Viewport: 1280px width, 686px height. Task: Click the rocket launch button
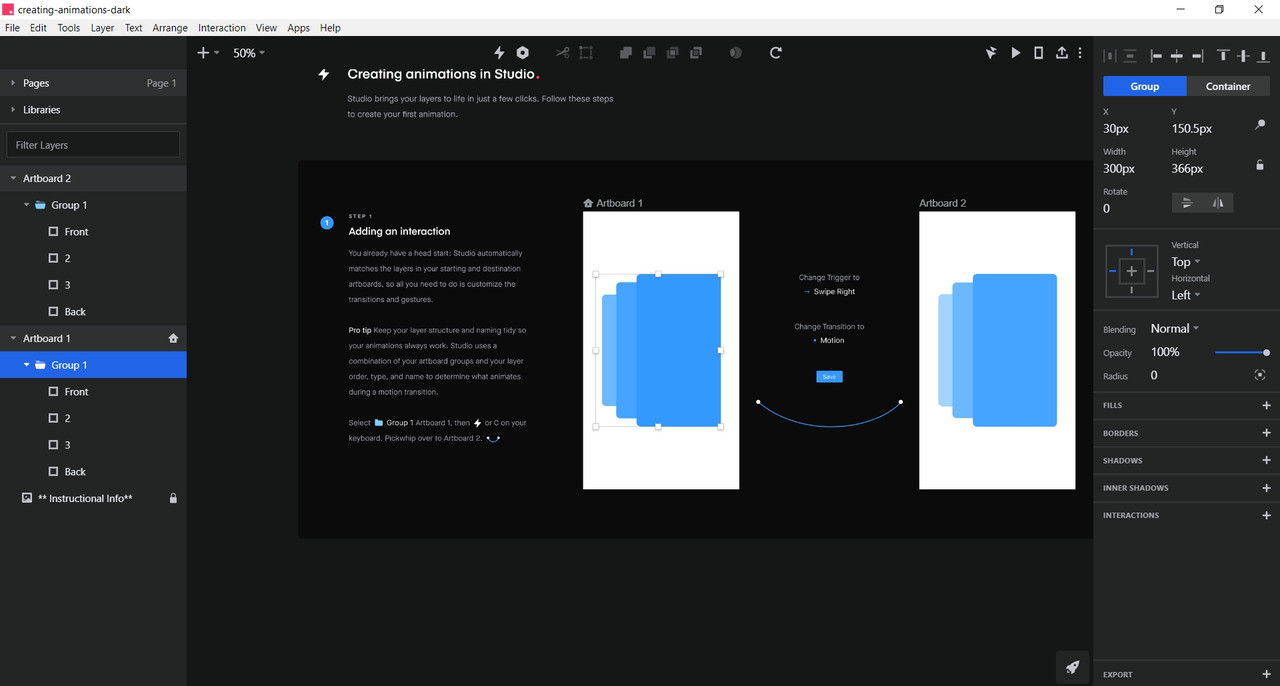[1072, 667]
